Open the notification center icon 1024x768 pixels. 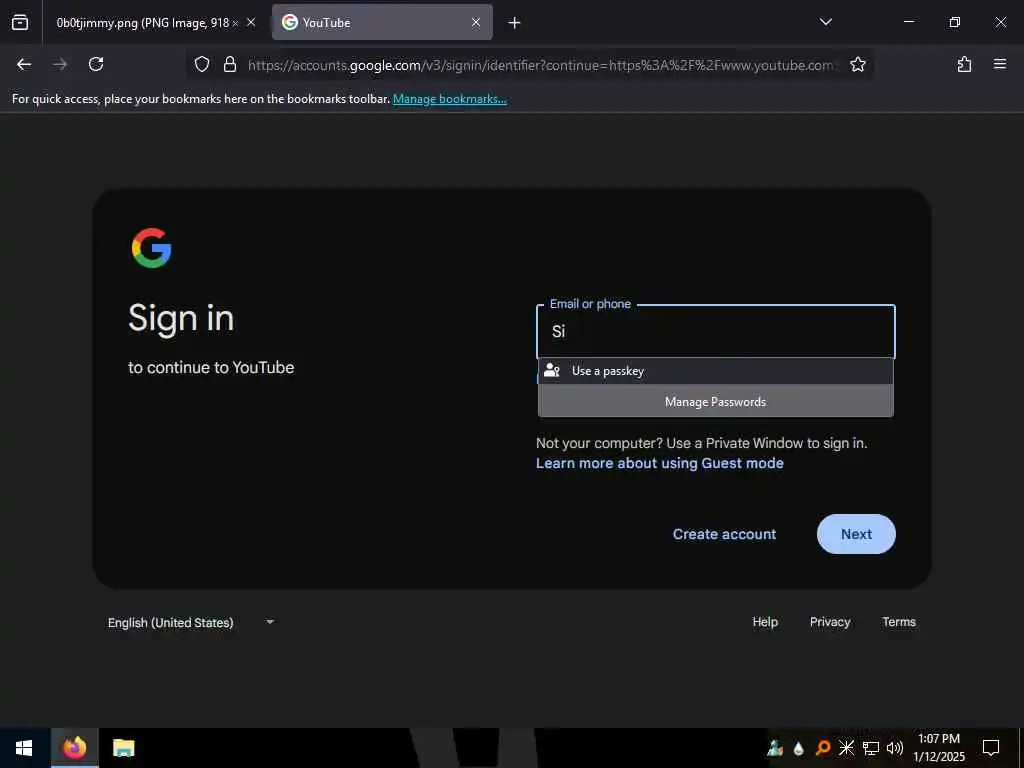pyautogui.click(x=991, y=748)
